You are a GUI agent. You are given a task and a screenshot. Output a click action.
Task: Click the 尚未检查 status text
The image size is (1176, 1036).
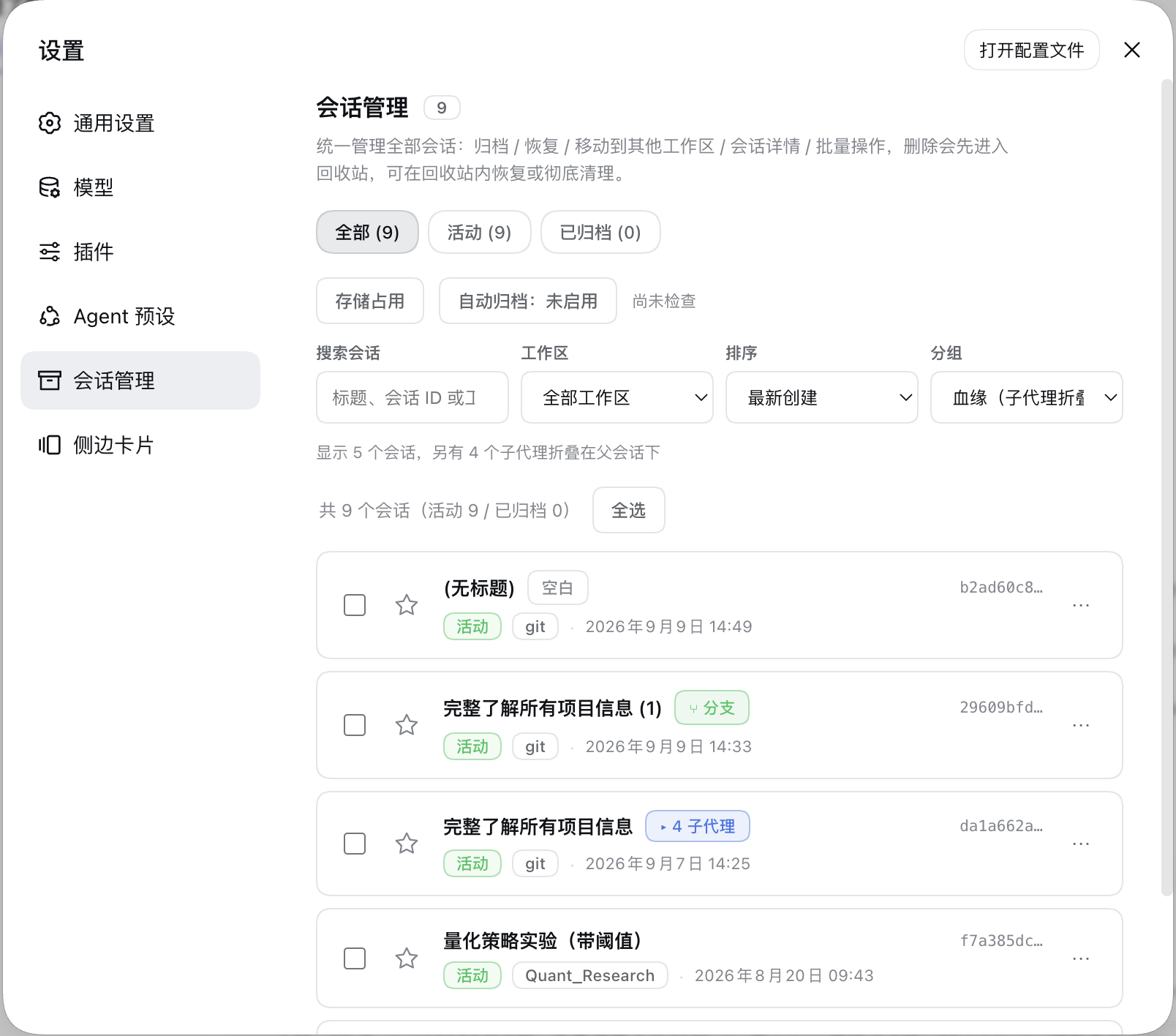[664, 301]
